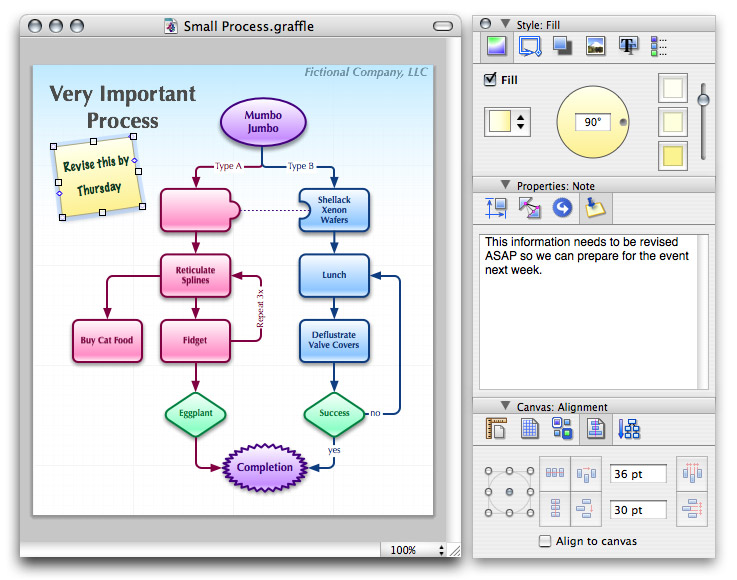
Task: Enable Align to canvas checkbox
Action: 545,541
